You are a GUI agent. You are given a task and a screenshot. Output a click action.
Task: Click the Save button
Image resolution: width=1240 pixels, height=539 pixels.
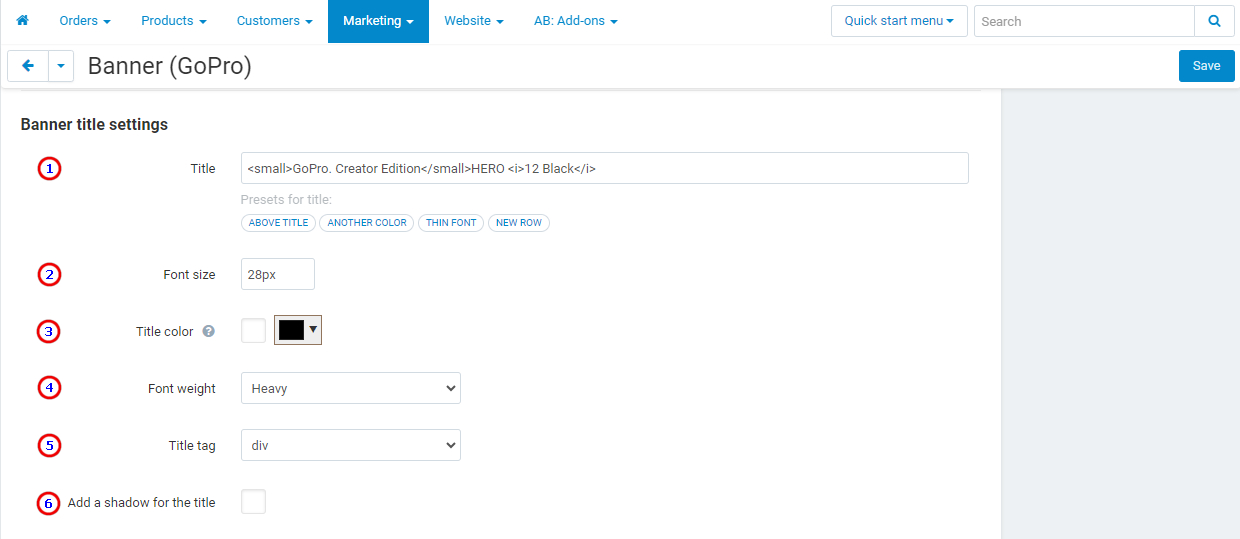1206,66
